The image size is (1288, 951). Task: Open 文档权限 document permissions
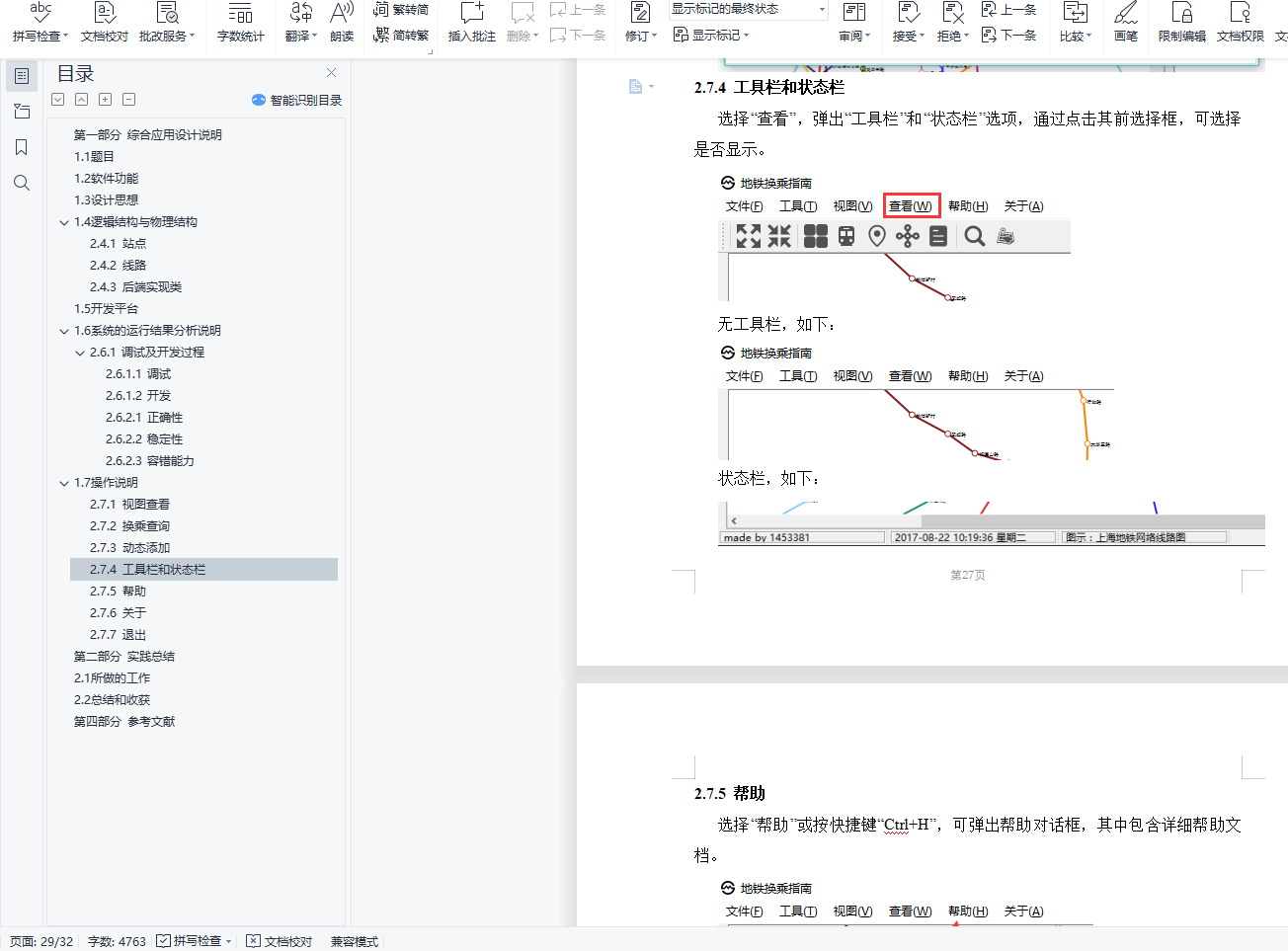pyautogui.click(x=1240, y=23)
